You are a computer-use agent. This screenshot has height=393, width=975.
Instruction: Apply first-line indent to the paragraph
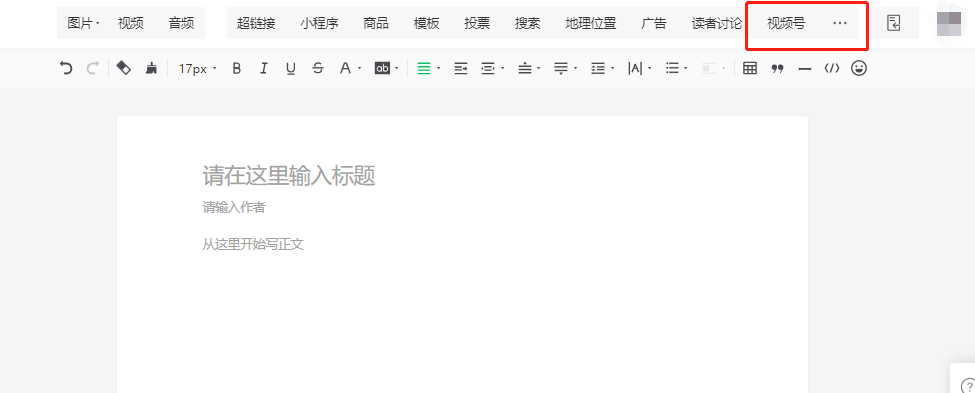point(460,68)
